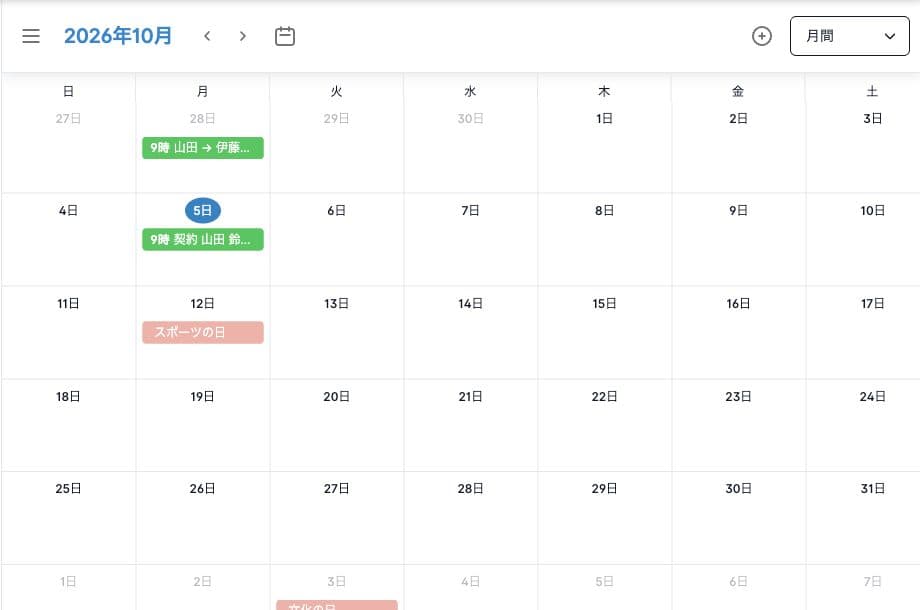
Task: Select date 11日
Action: [68, 304]
